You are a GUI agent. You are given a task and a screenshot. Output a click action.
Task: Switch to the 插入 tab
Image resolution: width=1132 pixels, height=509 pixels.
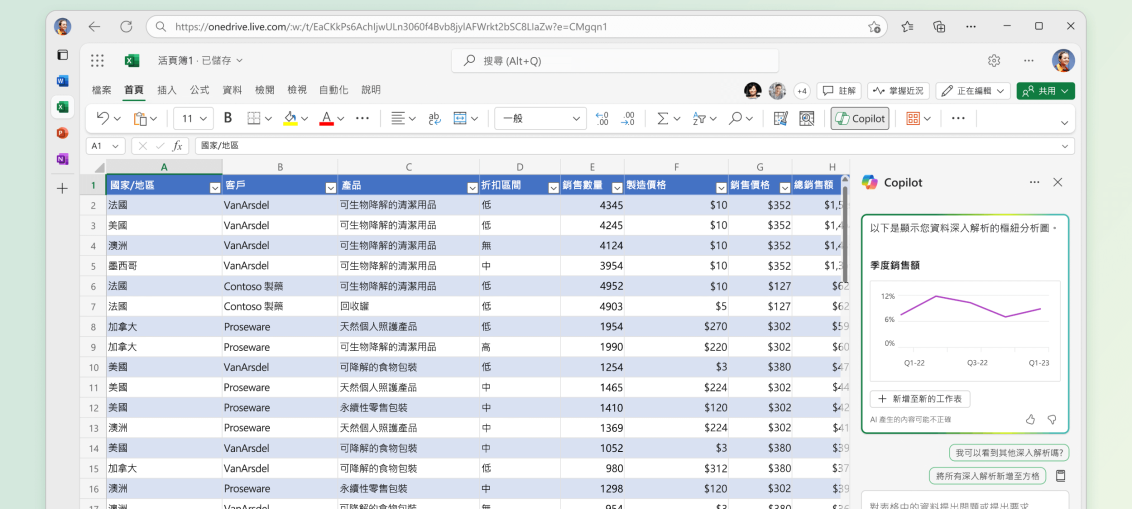tap(167, 90)
